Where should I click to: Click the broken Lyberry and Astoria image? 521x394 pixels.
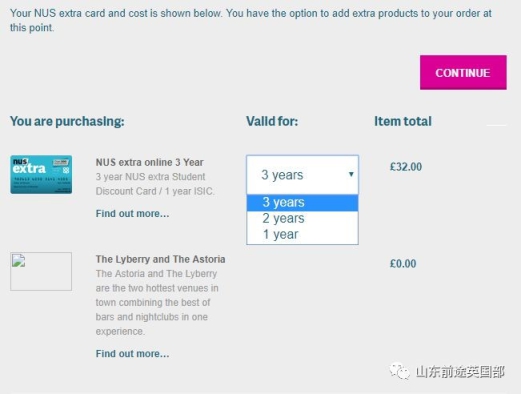coord(41,271)
